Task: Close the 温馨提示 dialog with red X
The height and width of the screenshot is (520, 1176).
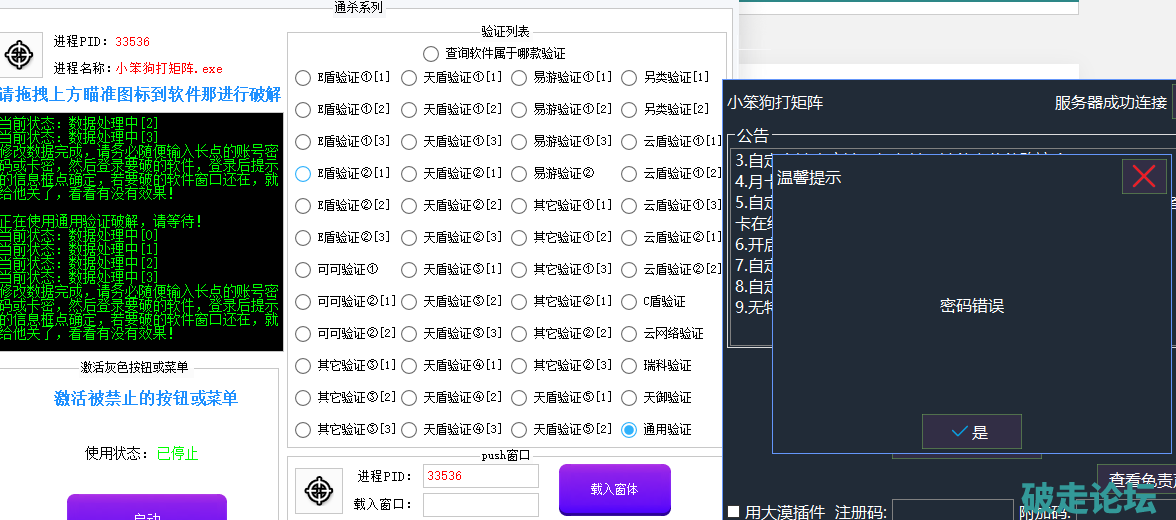Action: tap(1144, 177)
